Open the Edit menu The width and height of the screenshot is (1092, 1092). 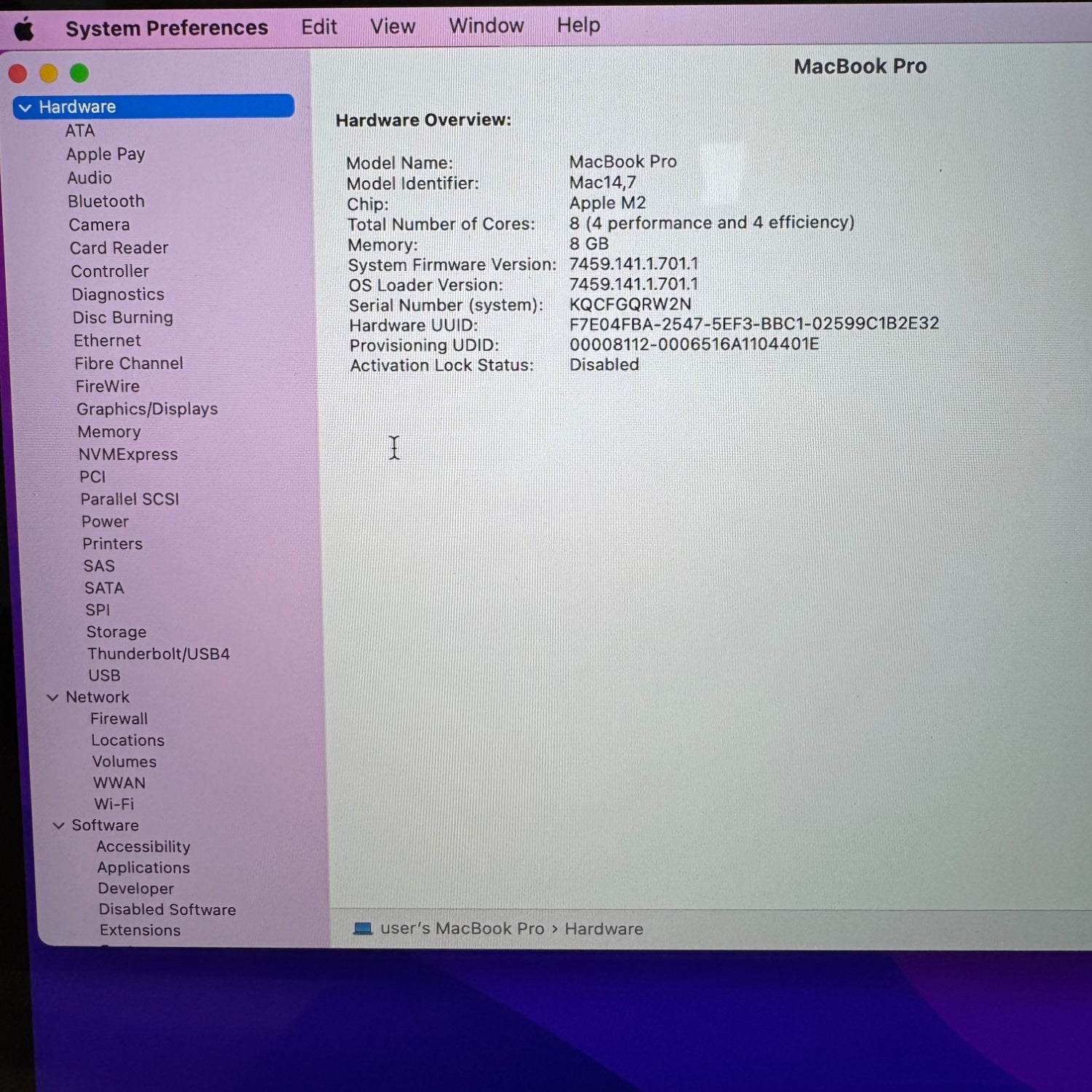tap(319, 27)
